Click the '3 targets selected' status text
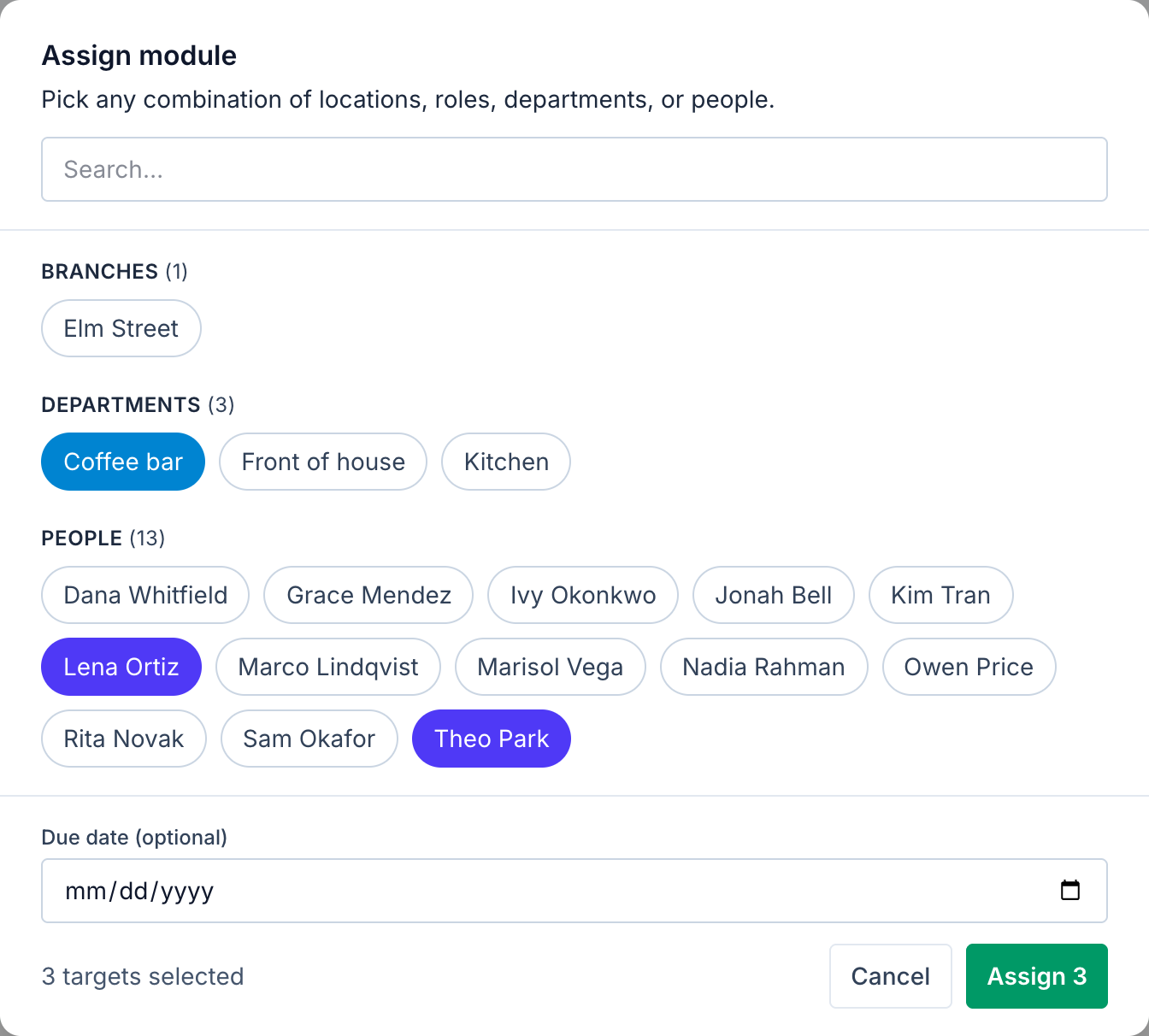This screenshot has height=1036, width=1149. tap(143, 976)
